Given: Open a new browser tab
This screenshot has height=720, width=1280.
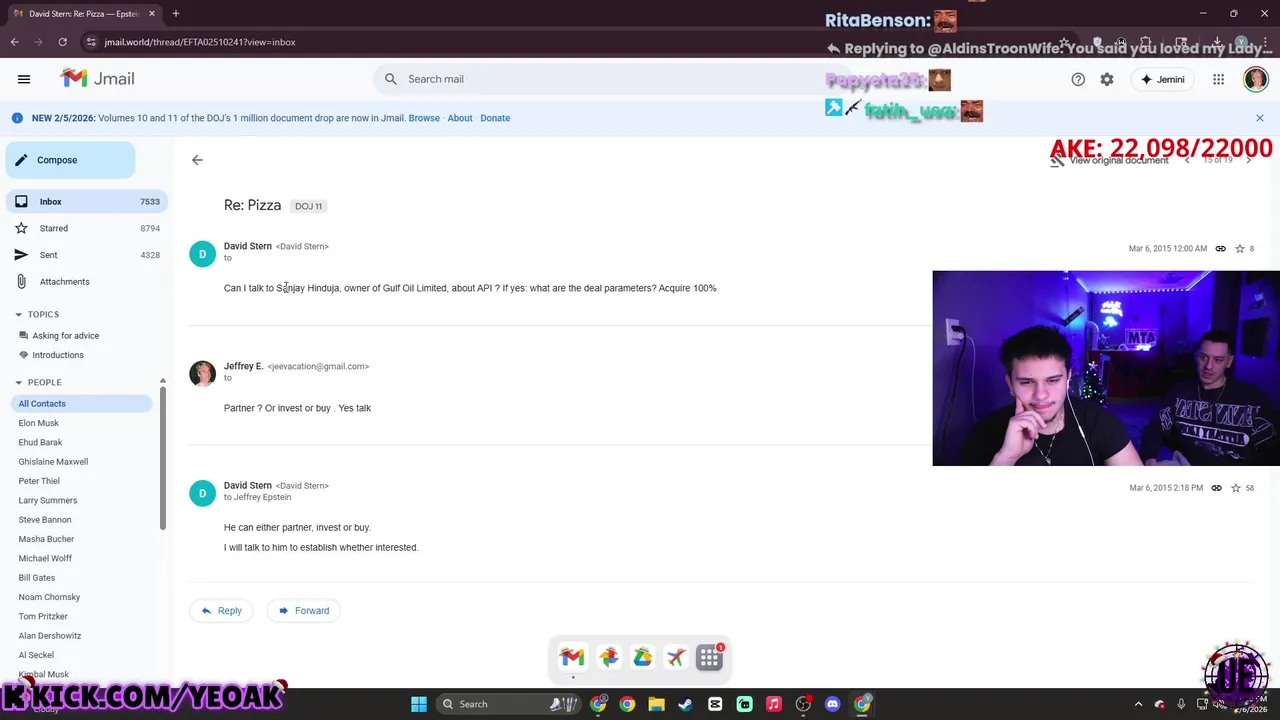Looking at the screenshot, I should coord(176,14).
